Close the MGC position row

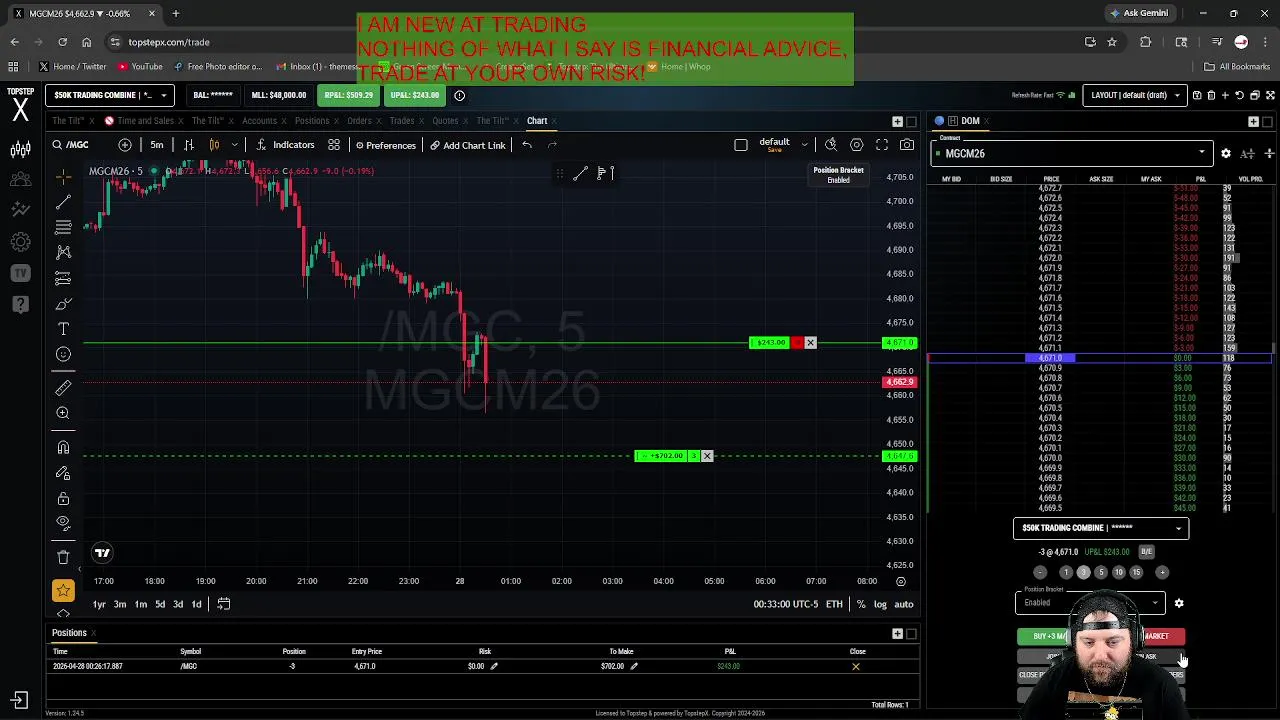coord(856,666)
